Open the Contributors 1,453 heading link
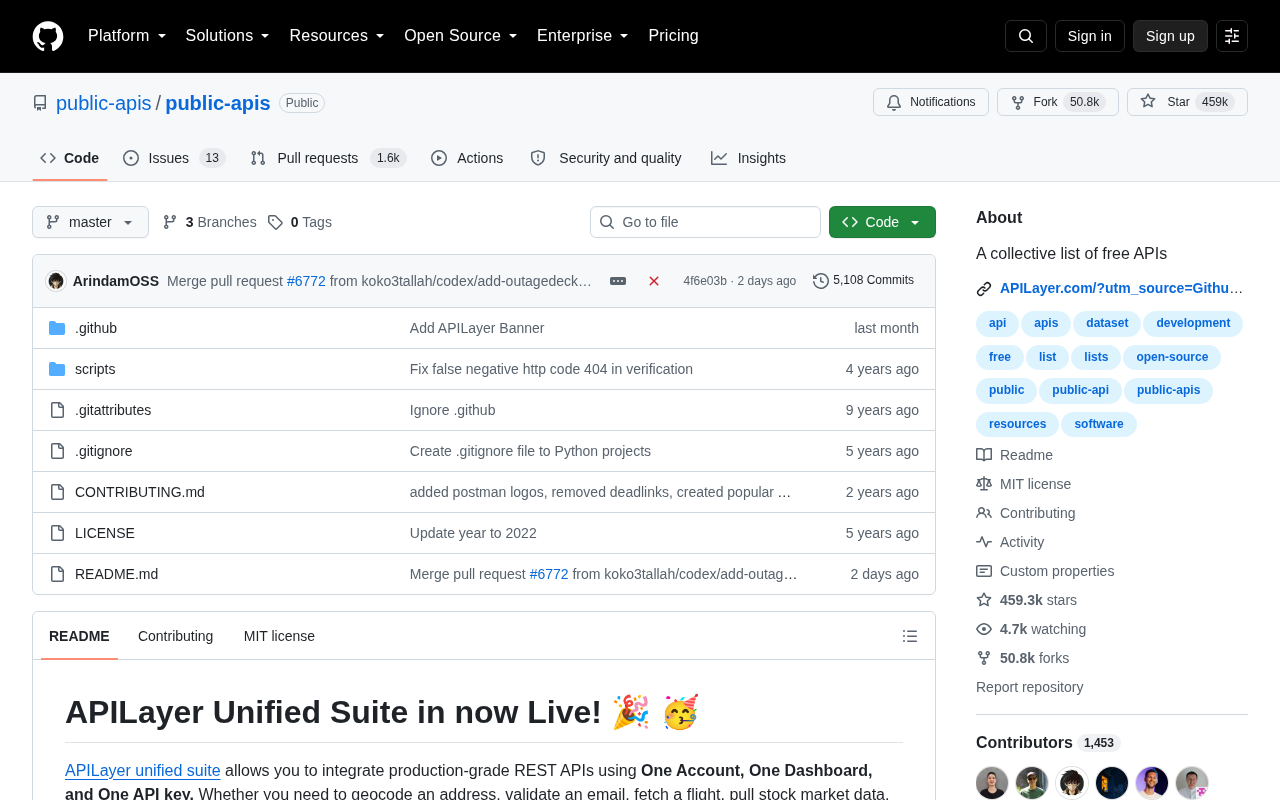This screenshot has height=800, width=1280. (x=1048, y=742)
